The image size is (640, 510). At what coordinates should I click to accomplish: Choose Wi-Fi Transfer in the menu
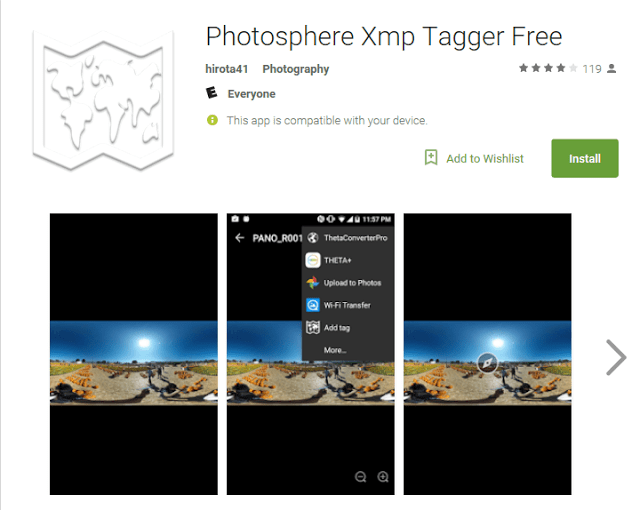click(x=348, y=305)
